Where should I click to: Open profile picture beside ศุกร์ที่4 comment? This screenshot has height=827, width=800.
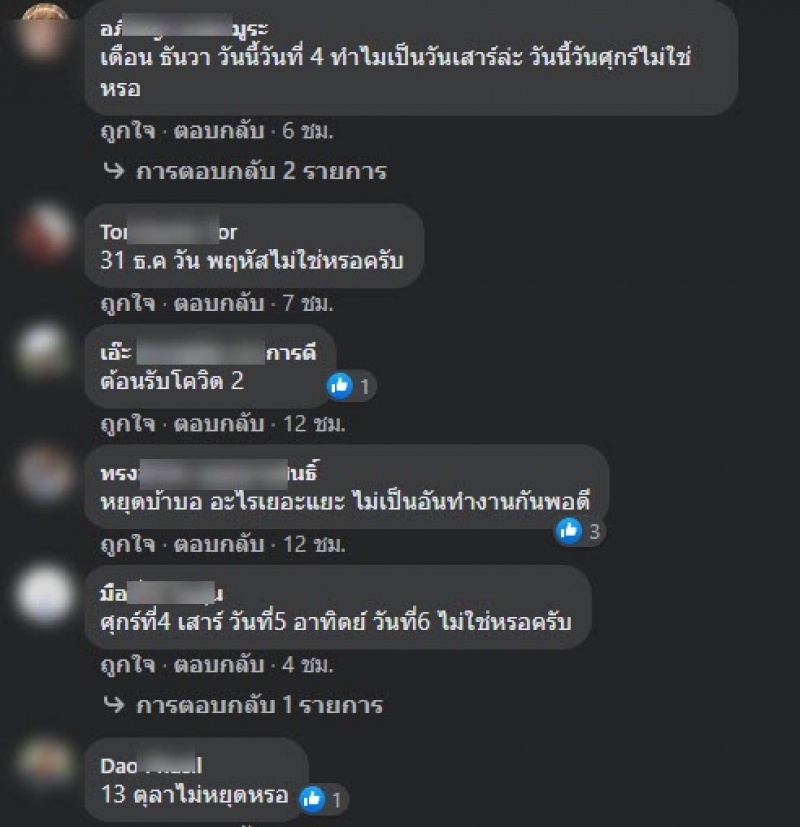(x=45, y=594)
